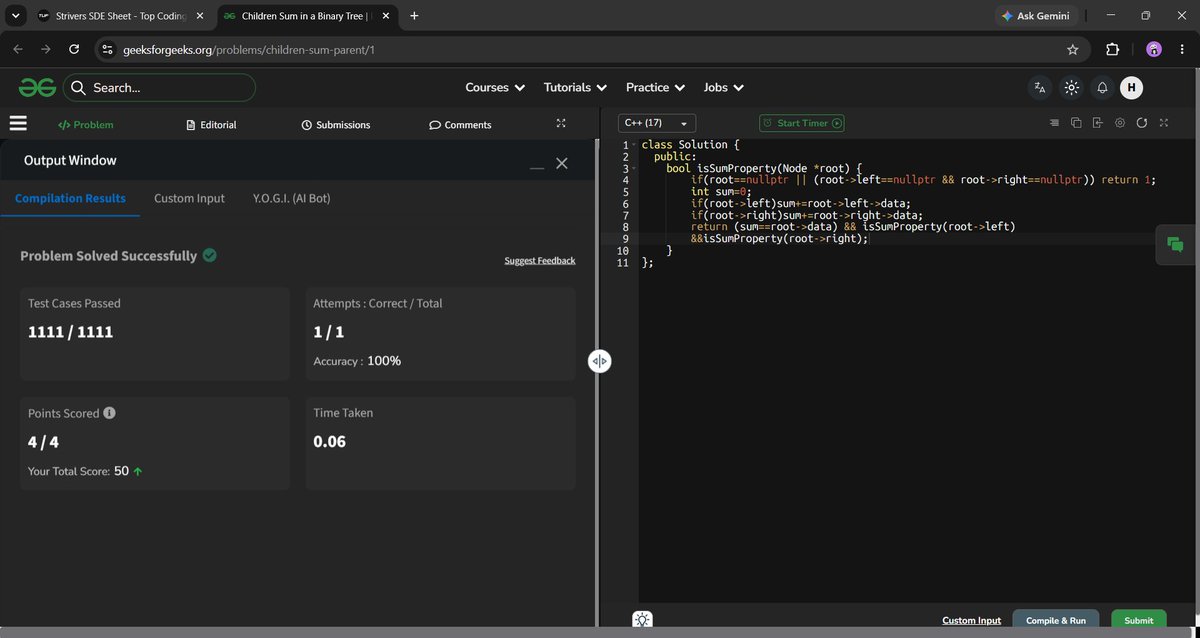1200x638 pixels.
Task: Expand the Tutorials menu
Action: [574, 88]
